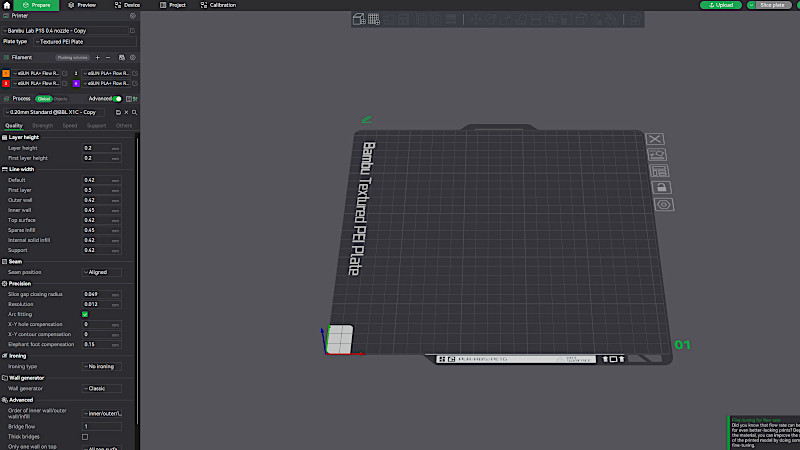Open the Plate type dropdown
This screenshot has height=450, width=800.
pyautogui.click(x=84, y=42)
